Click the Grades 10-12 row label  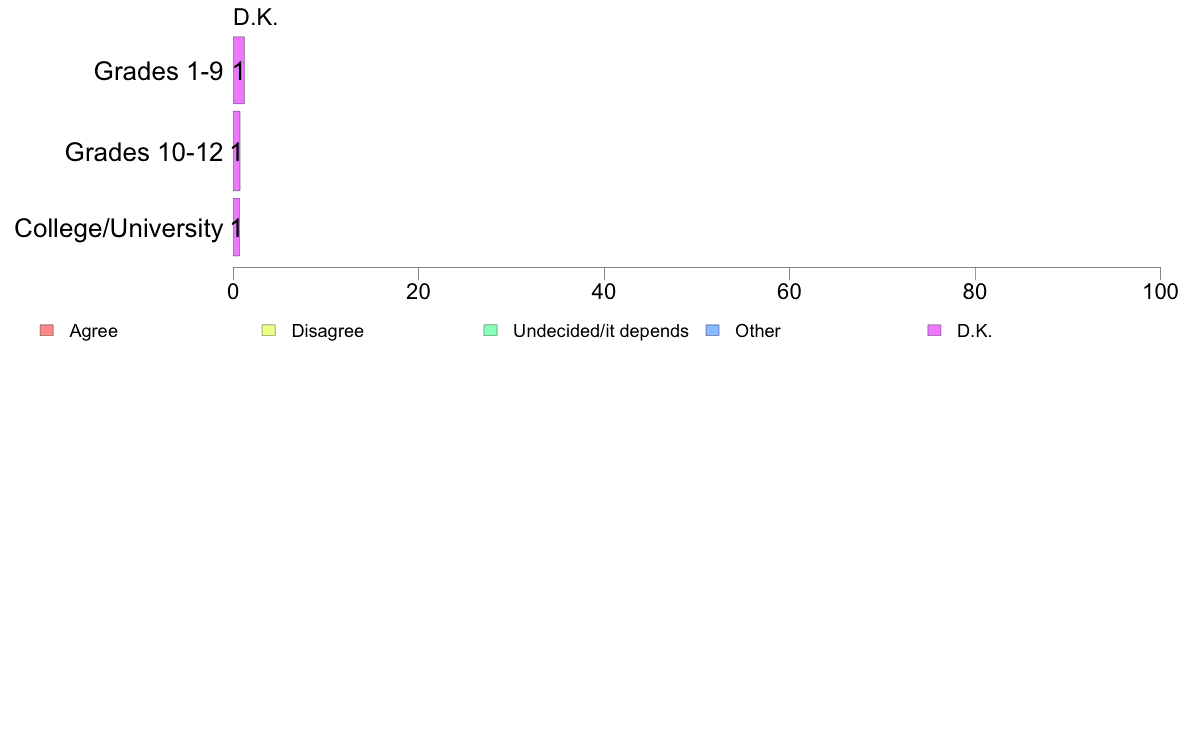pos(144,152)
